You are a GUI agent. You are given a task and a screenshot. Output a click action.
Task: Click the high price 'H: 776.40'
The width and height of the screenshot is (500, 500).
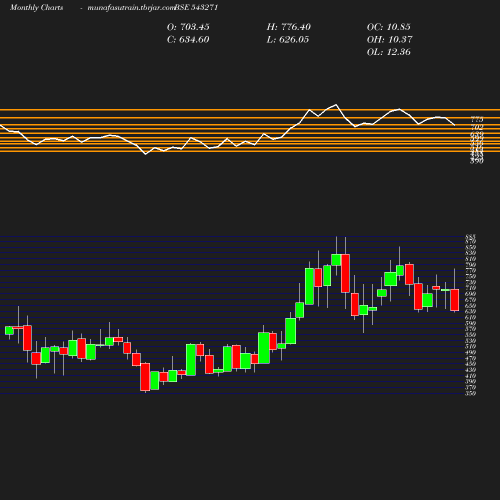tap(289, 27)
